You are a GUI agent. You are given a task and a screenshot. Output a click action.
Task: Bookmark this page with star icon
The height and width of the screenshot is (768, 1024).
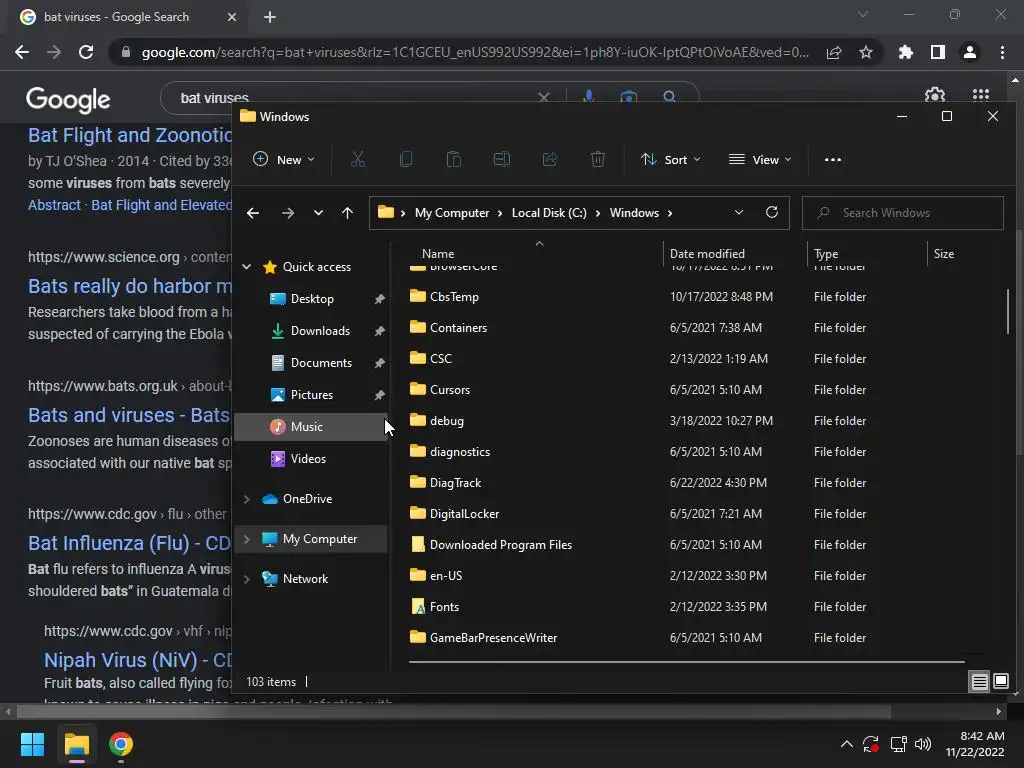[x=866, y=52]
